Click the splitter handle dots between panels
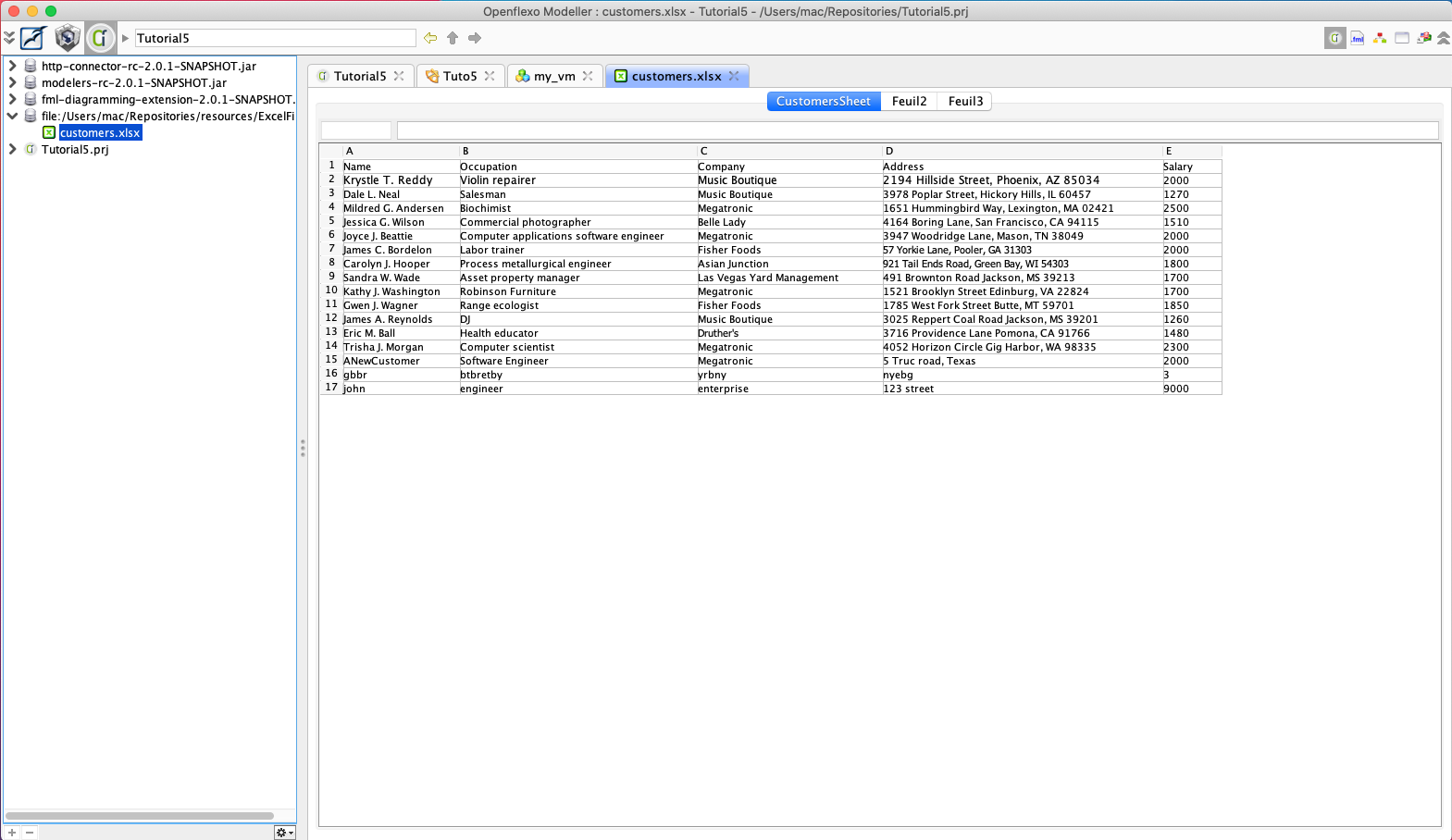 point(303,448)
